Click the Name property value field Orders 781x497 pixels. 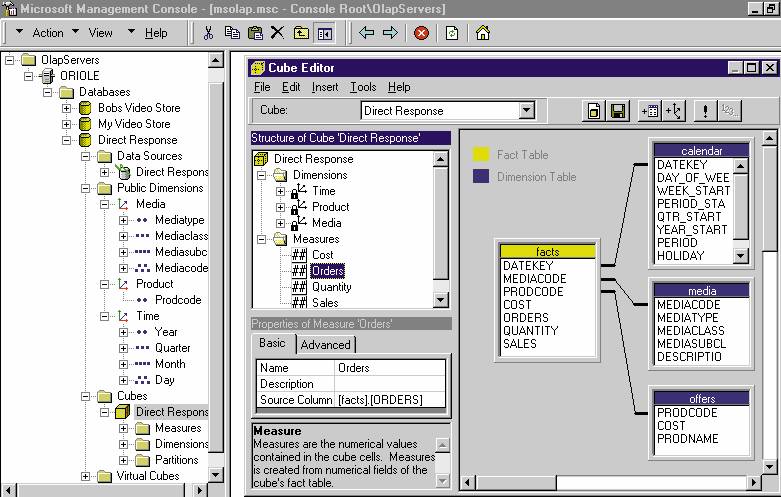click(390, 368)
